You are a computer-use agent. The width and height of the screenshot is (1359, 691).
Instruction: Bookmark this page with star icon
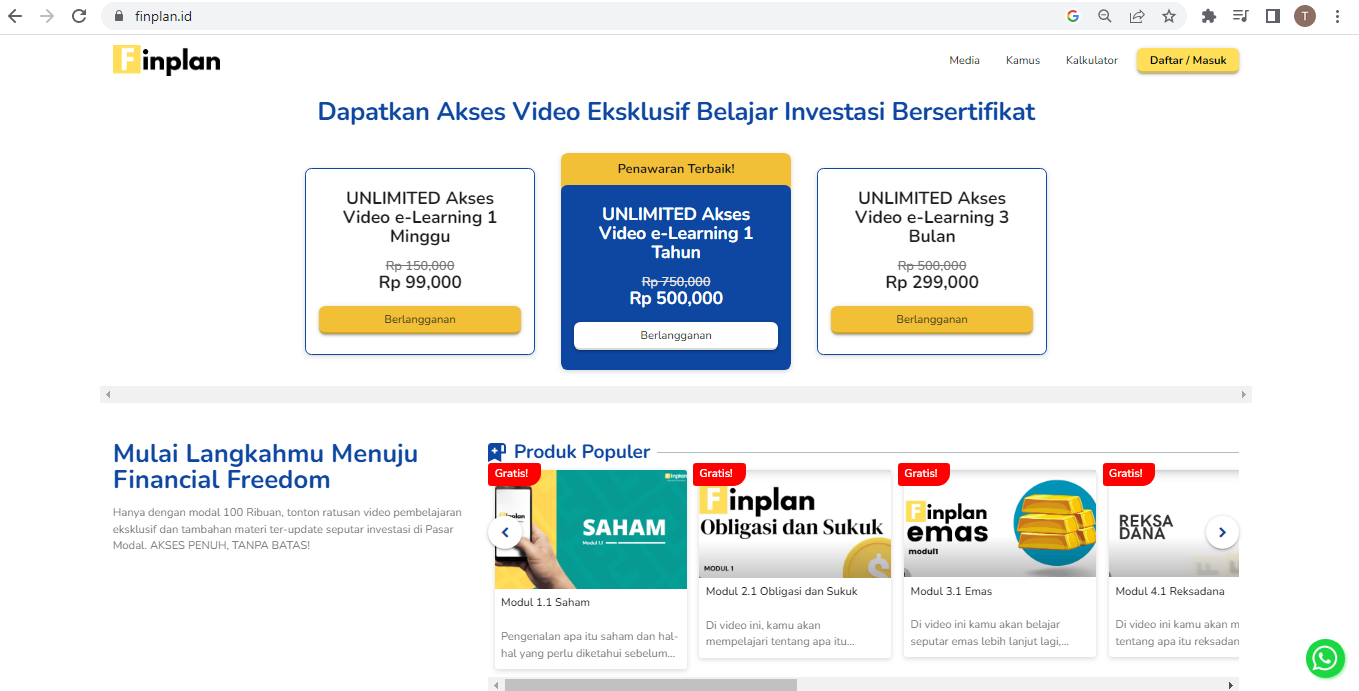[1168, 16]
